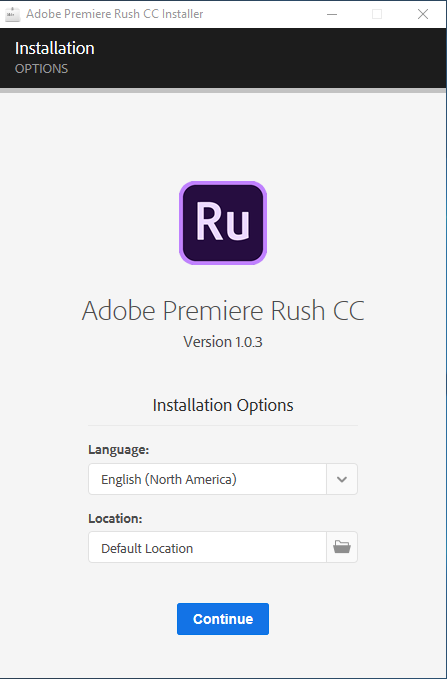Open the Default Location selector
Screen dimensions: 447x679
pyautogui.click(x=207, y=547)
